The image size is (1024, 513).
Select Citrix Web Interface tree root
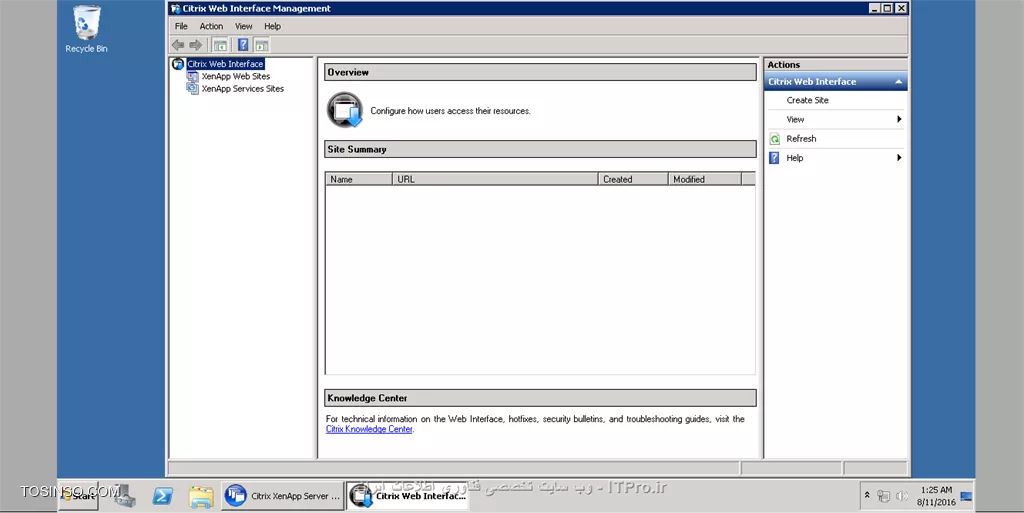coord(225,64)
